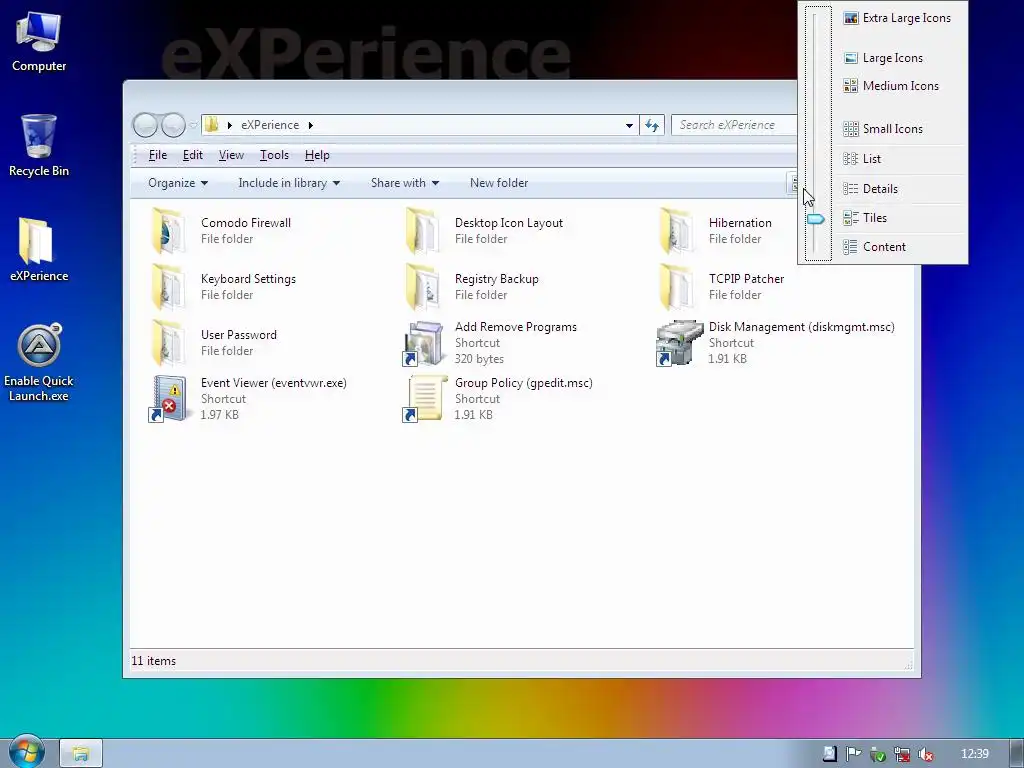Click the Explorer forward navigation button
1024x768 pixels.
tap(173, 125)
